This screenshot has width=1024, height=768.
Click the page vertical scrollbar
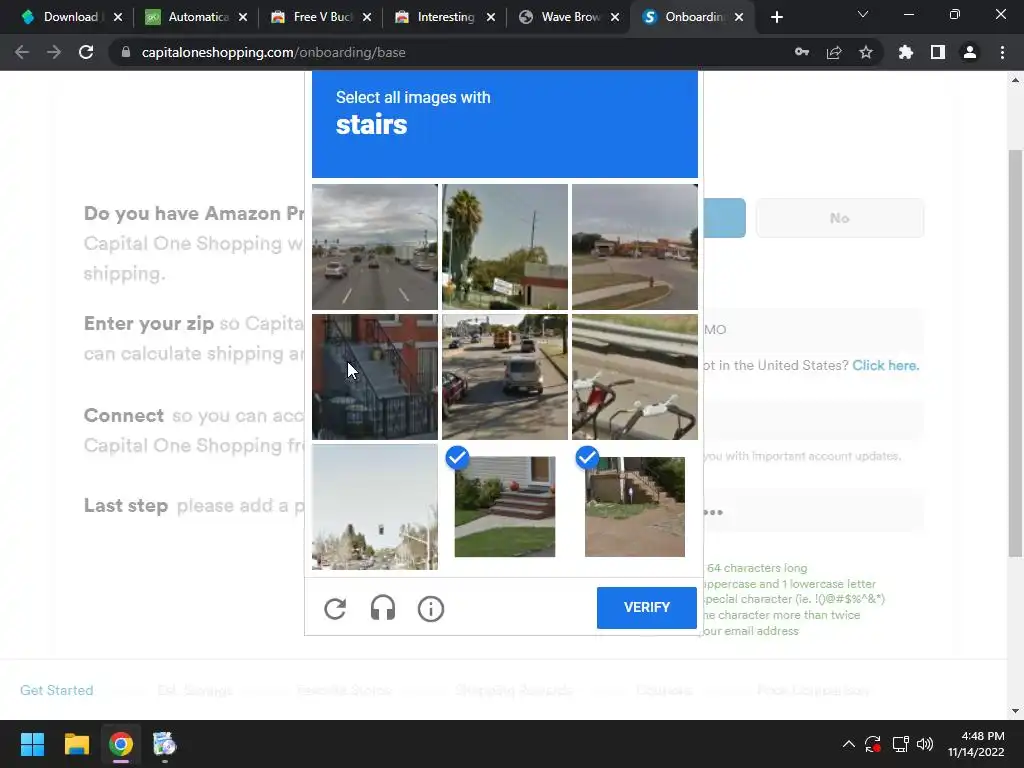pos(1015,353)
